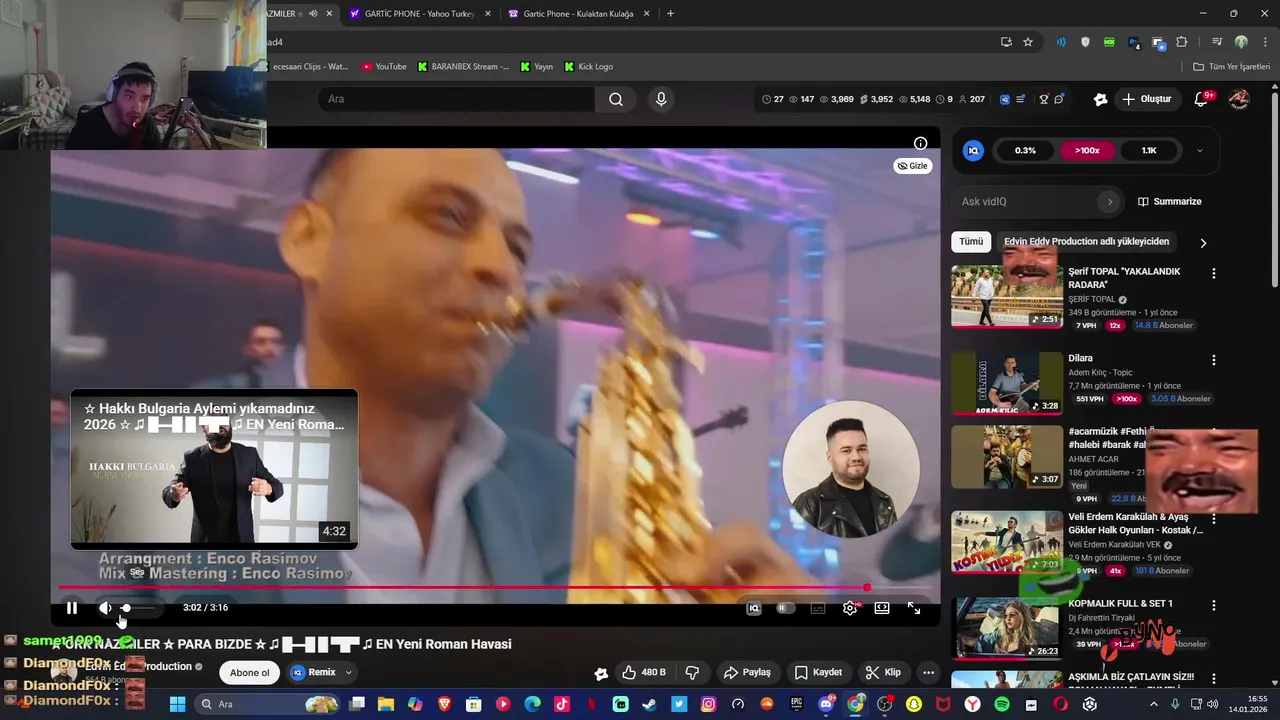This screenshot has height=720, width=1280.
Task: Adjust the video volume slider
Action: 138,608
